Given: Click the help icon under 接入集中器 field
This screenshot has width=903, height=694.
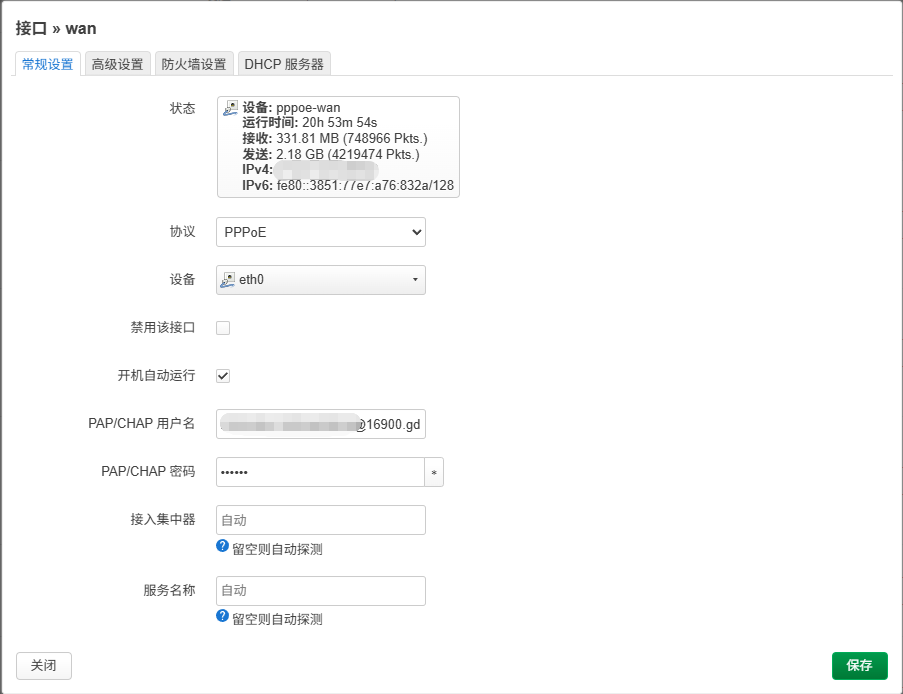Looking at the screenshot, I should [223, 546].
